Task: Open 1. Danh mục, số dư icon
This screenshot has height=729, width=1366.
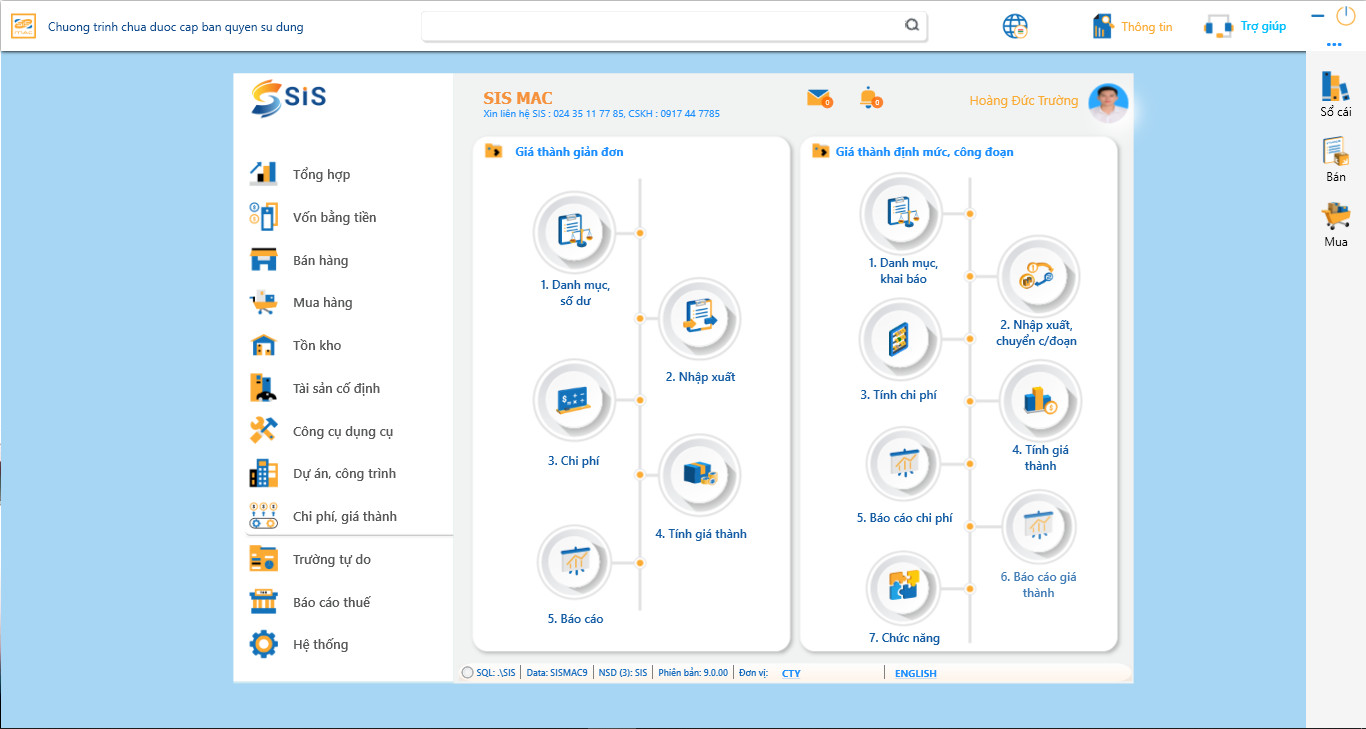Action: coord(574,231)
